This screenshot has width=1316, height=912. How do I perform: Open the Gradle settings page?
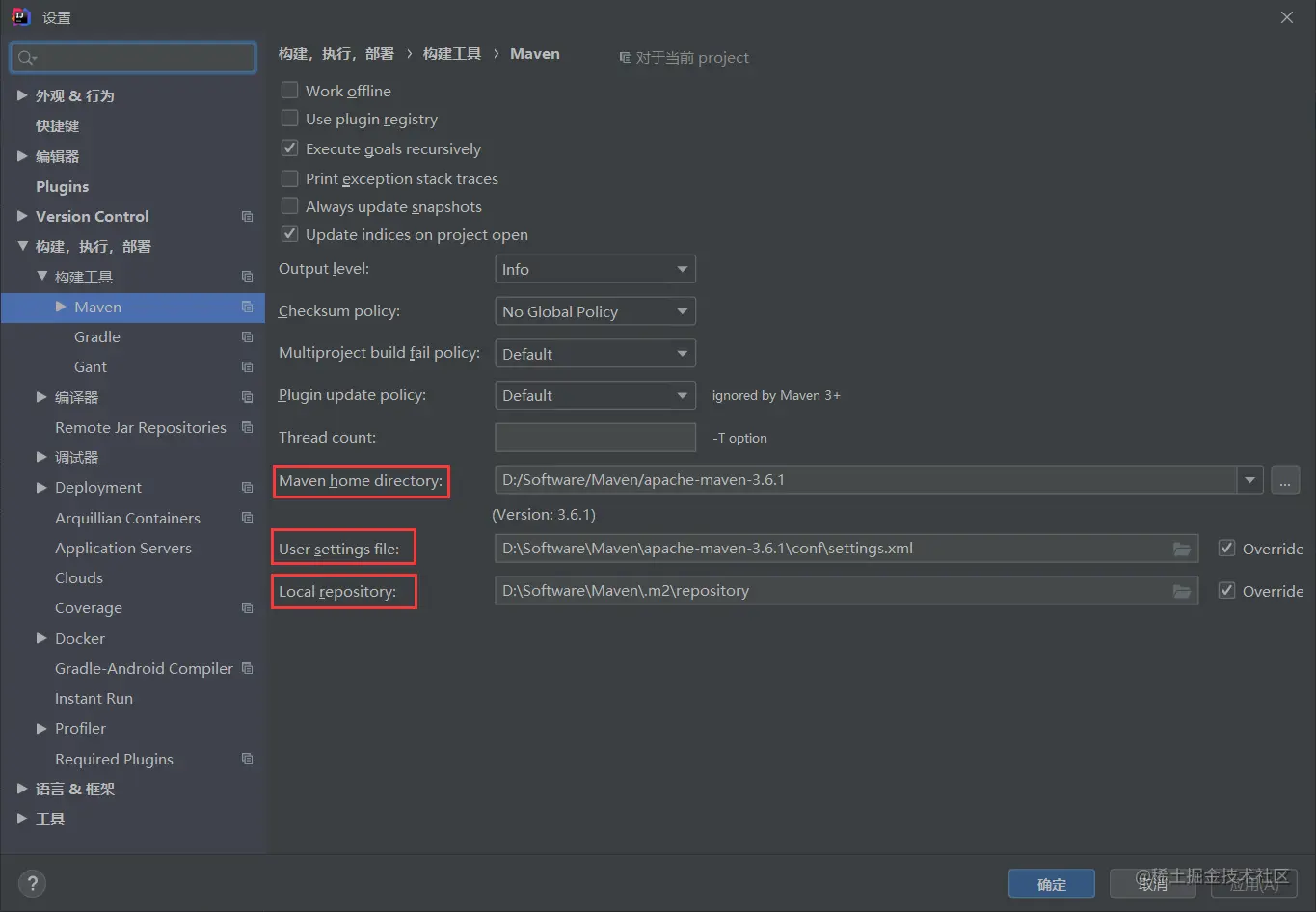click(97, 336)
